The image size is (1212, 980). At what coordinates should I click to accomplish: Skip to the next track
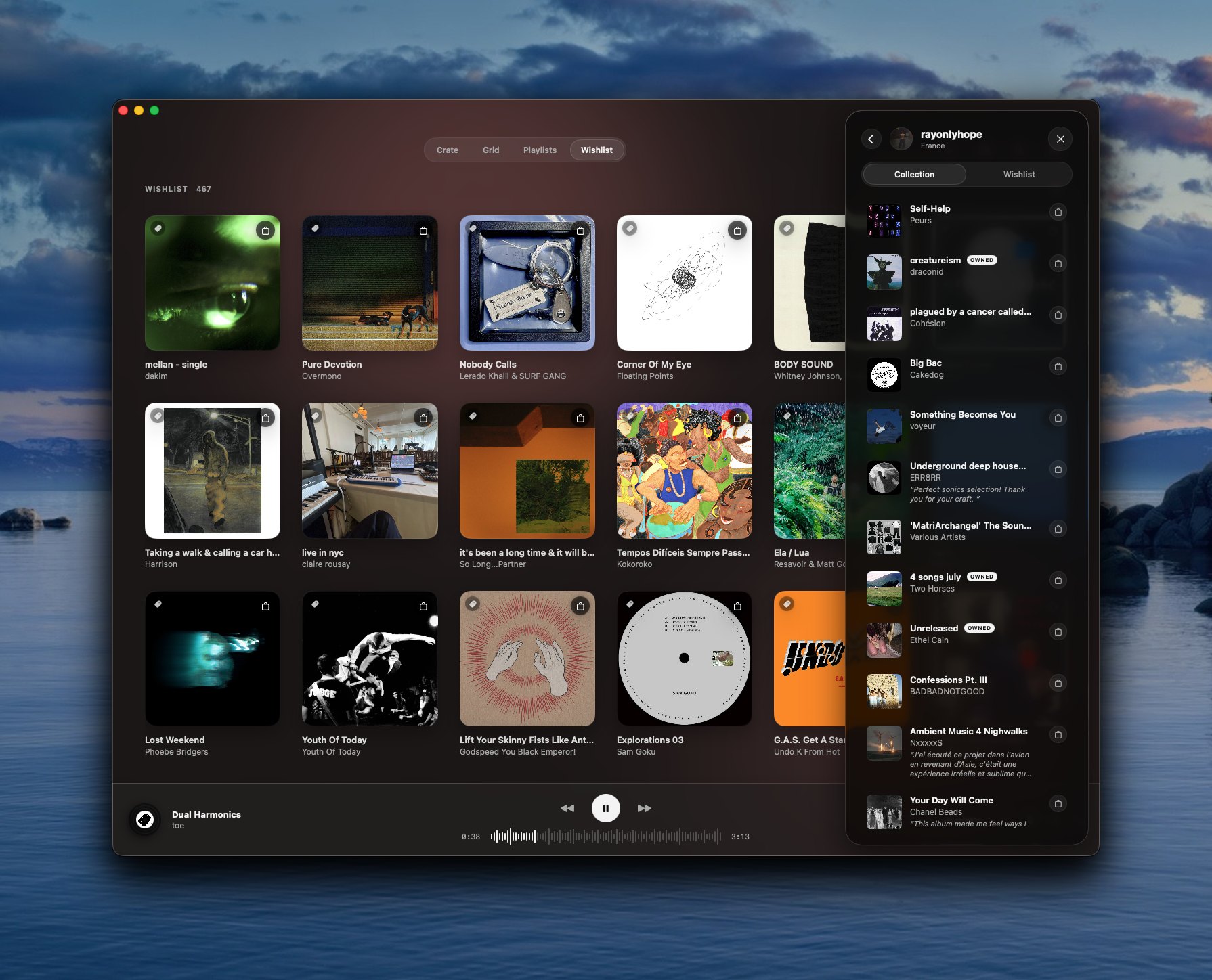coord(645,808)
